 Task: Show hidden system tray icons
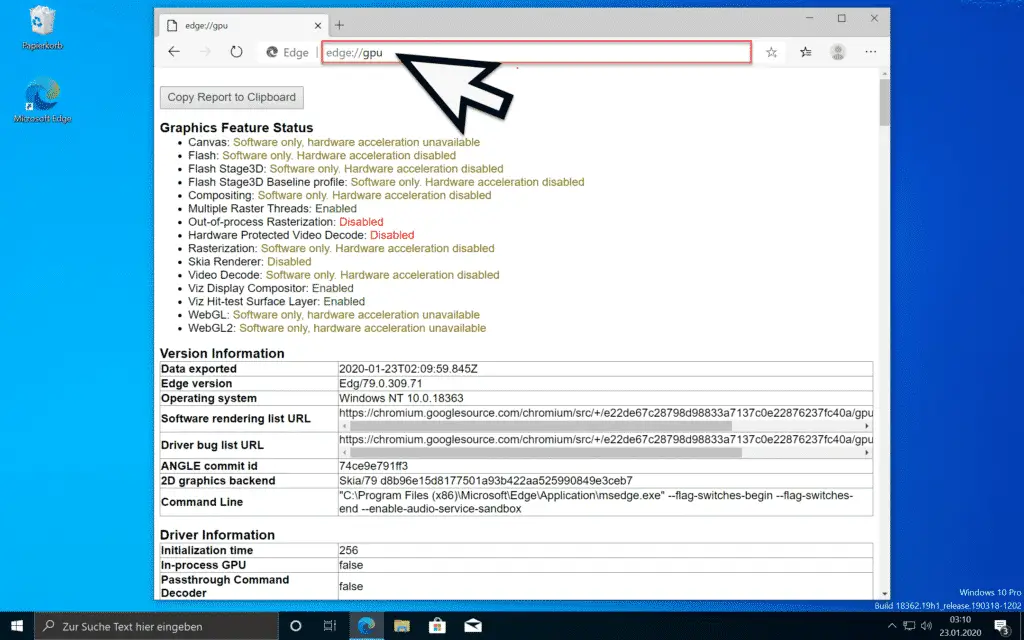(x=892, y=626)
